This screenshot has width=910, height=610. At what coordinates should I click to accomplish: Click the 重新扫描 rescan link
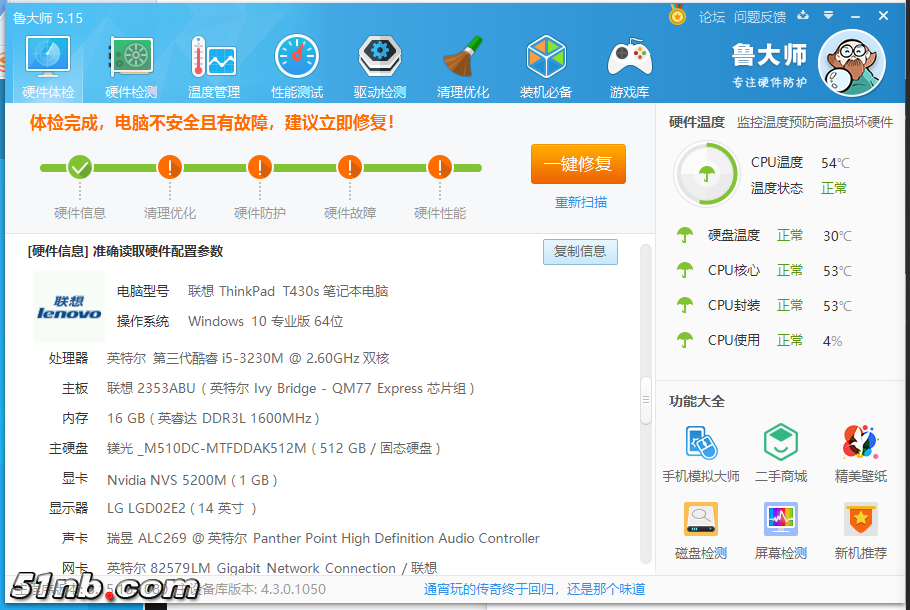click(580, 202)
